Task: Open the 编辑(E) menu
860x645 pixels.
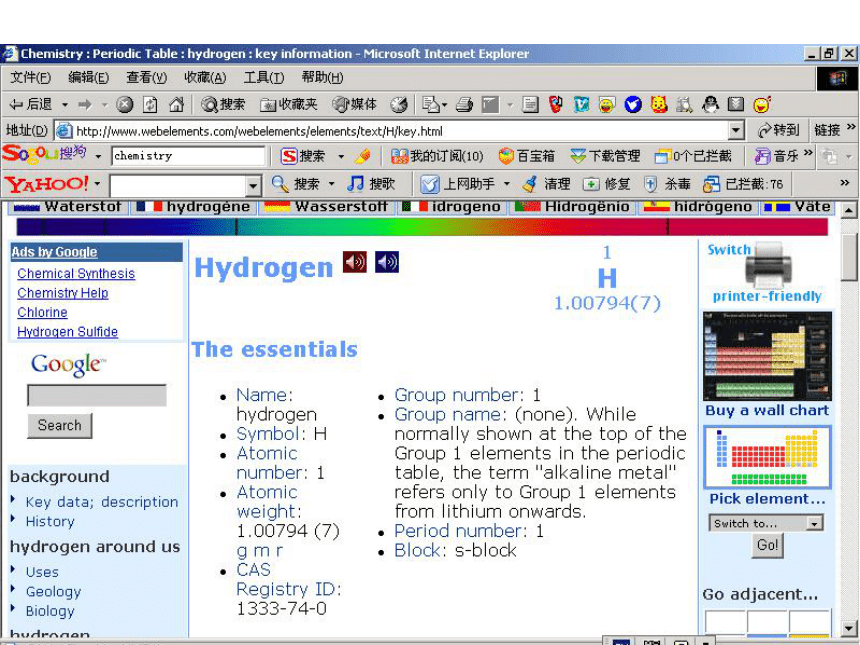Action: tap(88, 77)
